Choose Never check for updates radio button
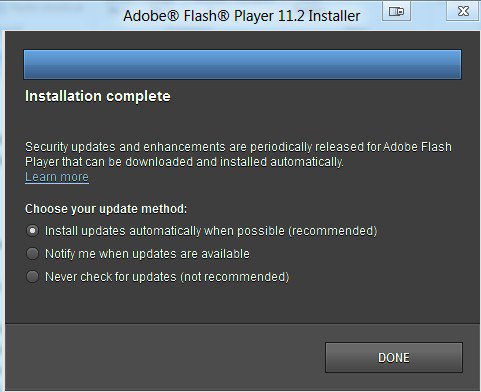The width and height of the screenshot is (481, 392). tap(32, 277)
